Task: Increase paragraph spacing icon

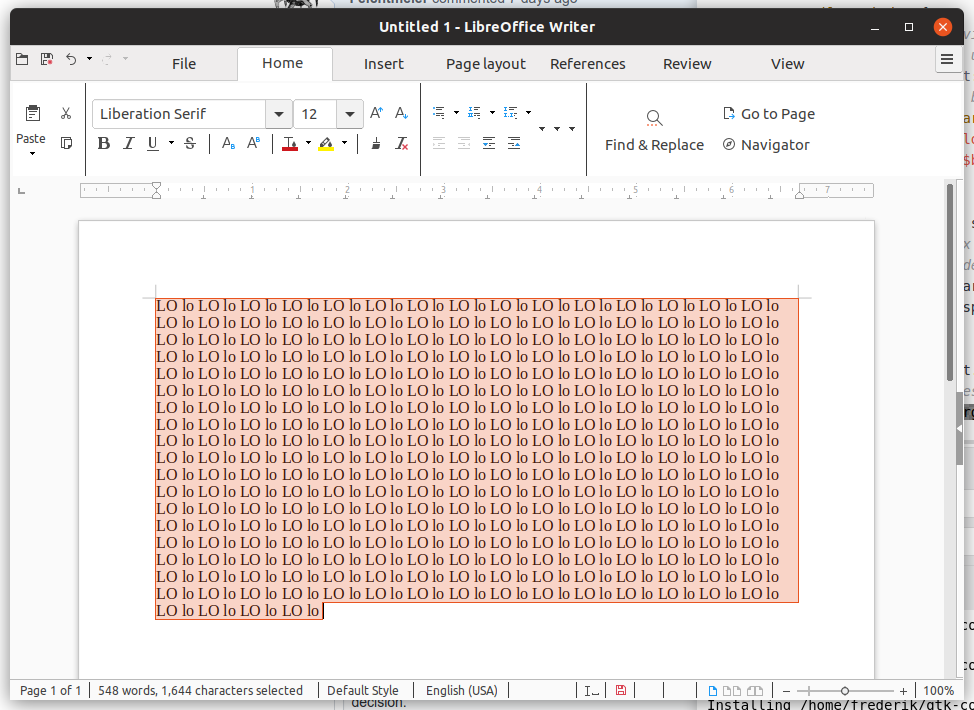Action: pyautogui.click(x=489, y=144)
